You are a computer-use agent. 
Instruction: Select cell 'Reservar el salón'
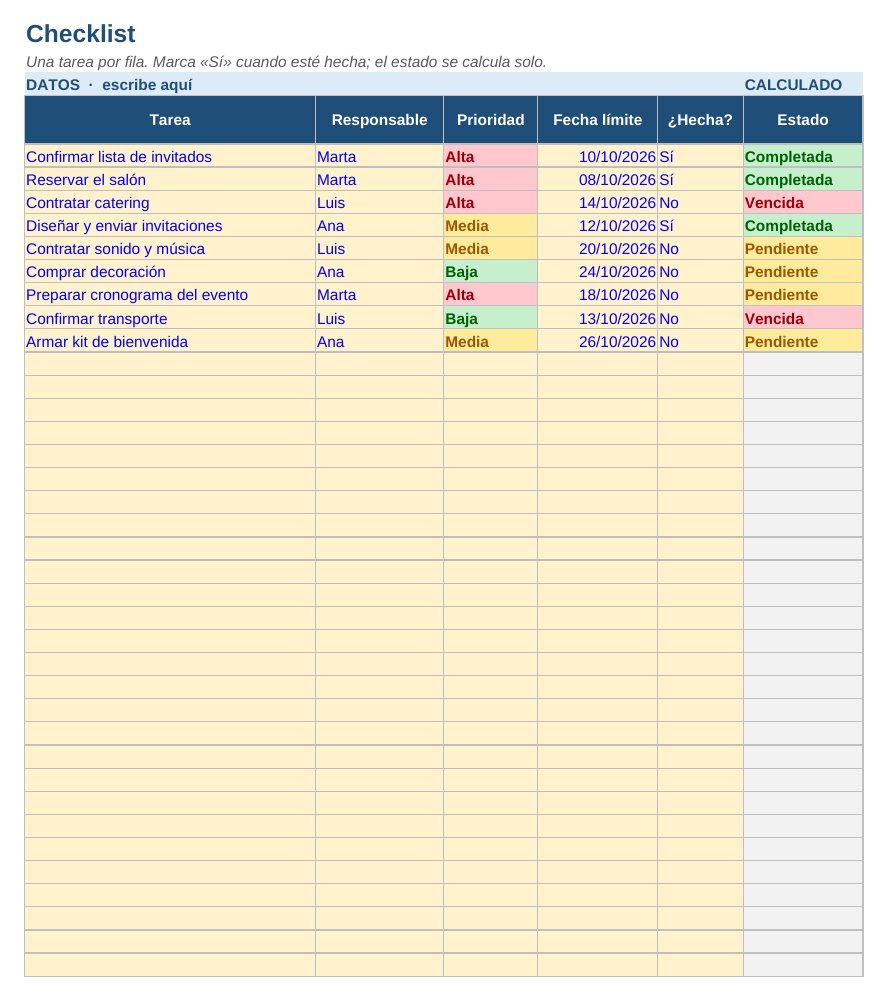point(170,179)
